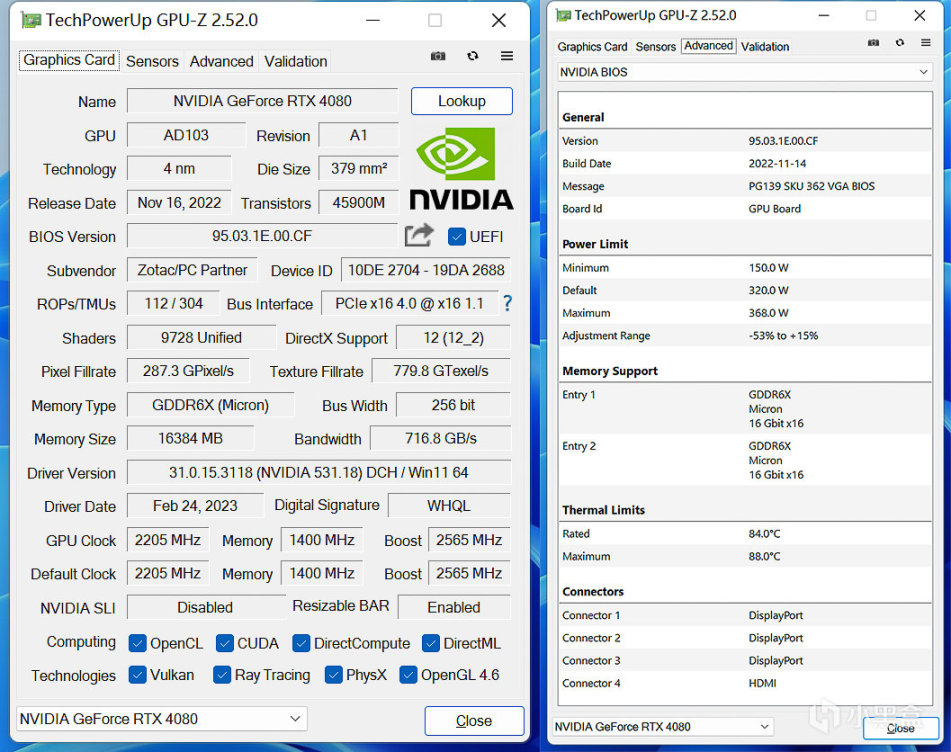Toggle the UEFI checkbox
951x752 pixels.
coord(457,237)
